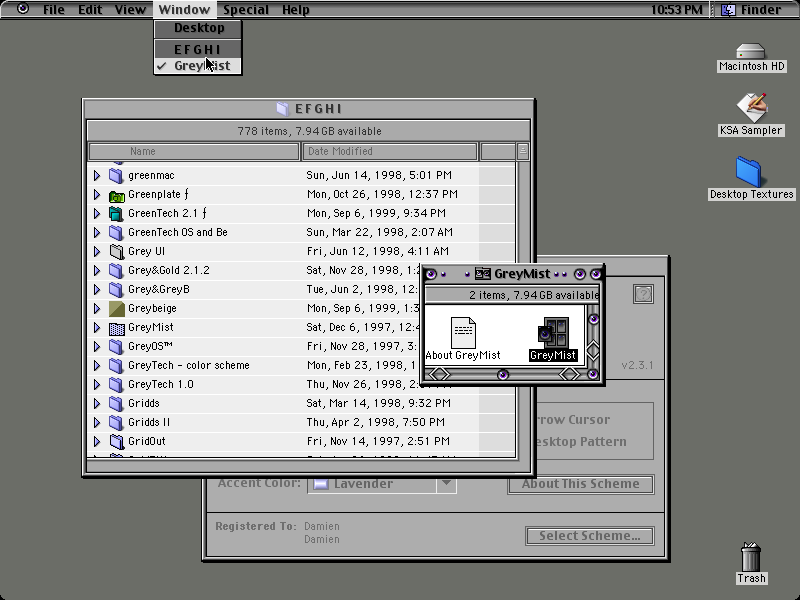Click the About This Scheme button

pyautogui.click(x=581, y=484)
